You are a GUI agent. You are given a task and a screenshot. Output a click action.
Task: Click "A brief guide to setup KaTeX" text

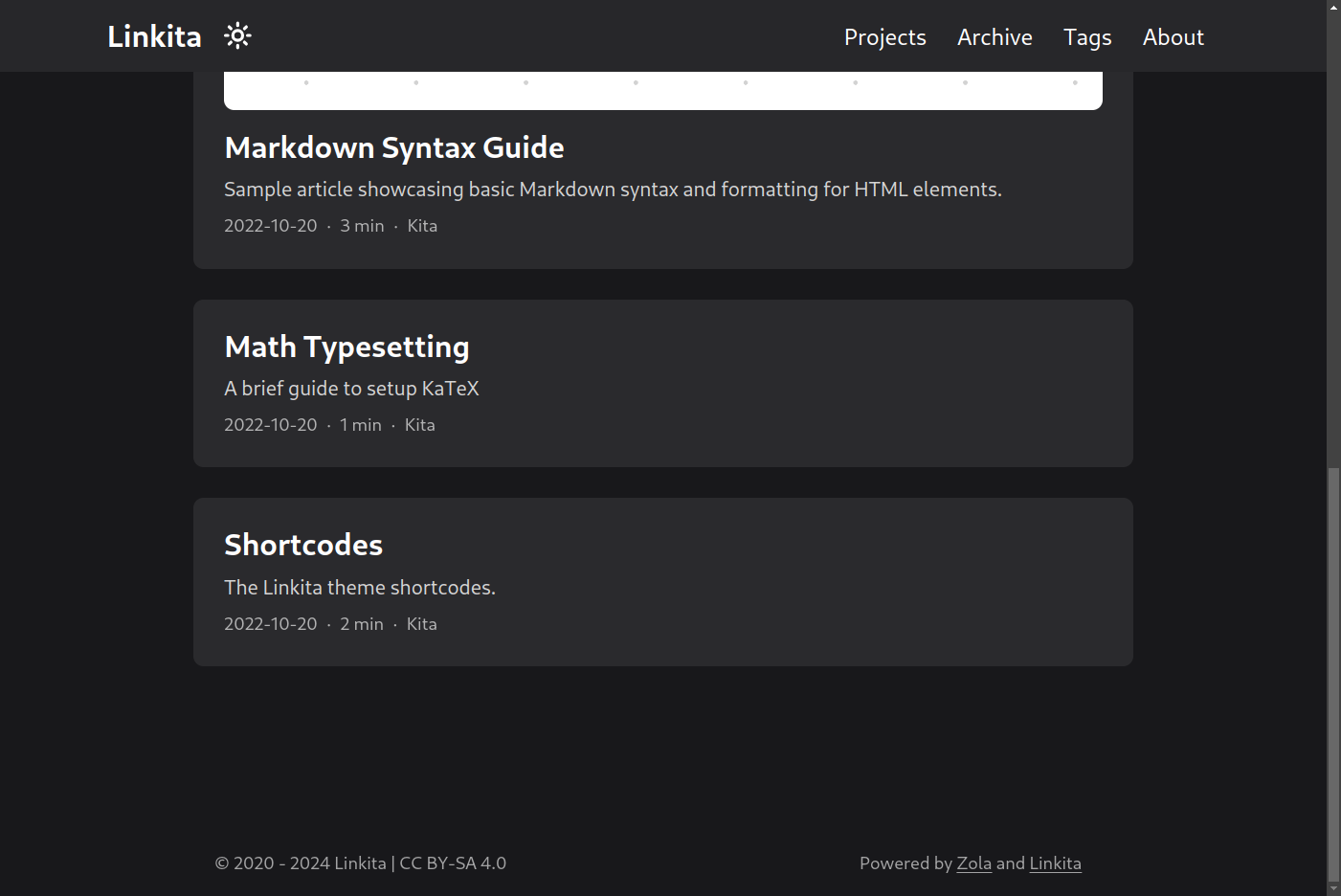[x=351, y=389]
